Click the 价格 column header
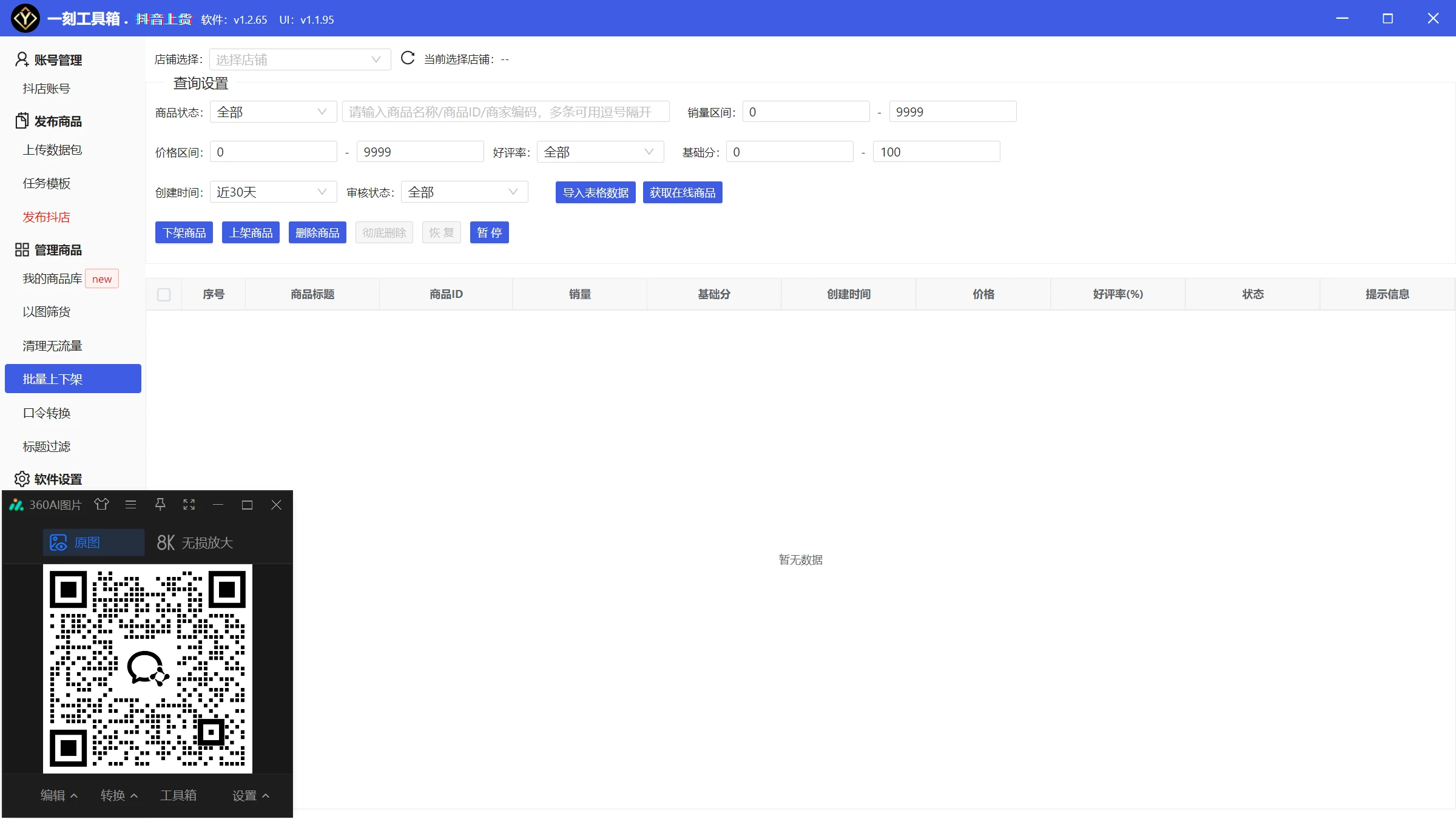Image resolution: width=1456 pixels, height=819 pixels. point(983,294)
